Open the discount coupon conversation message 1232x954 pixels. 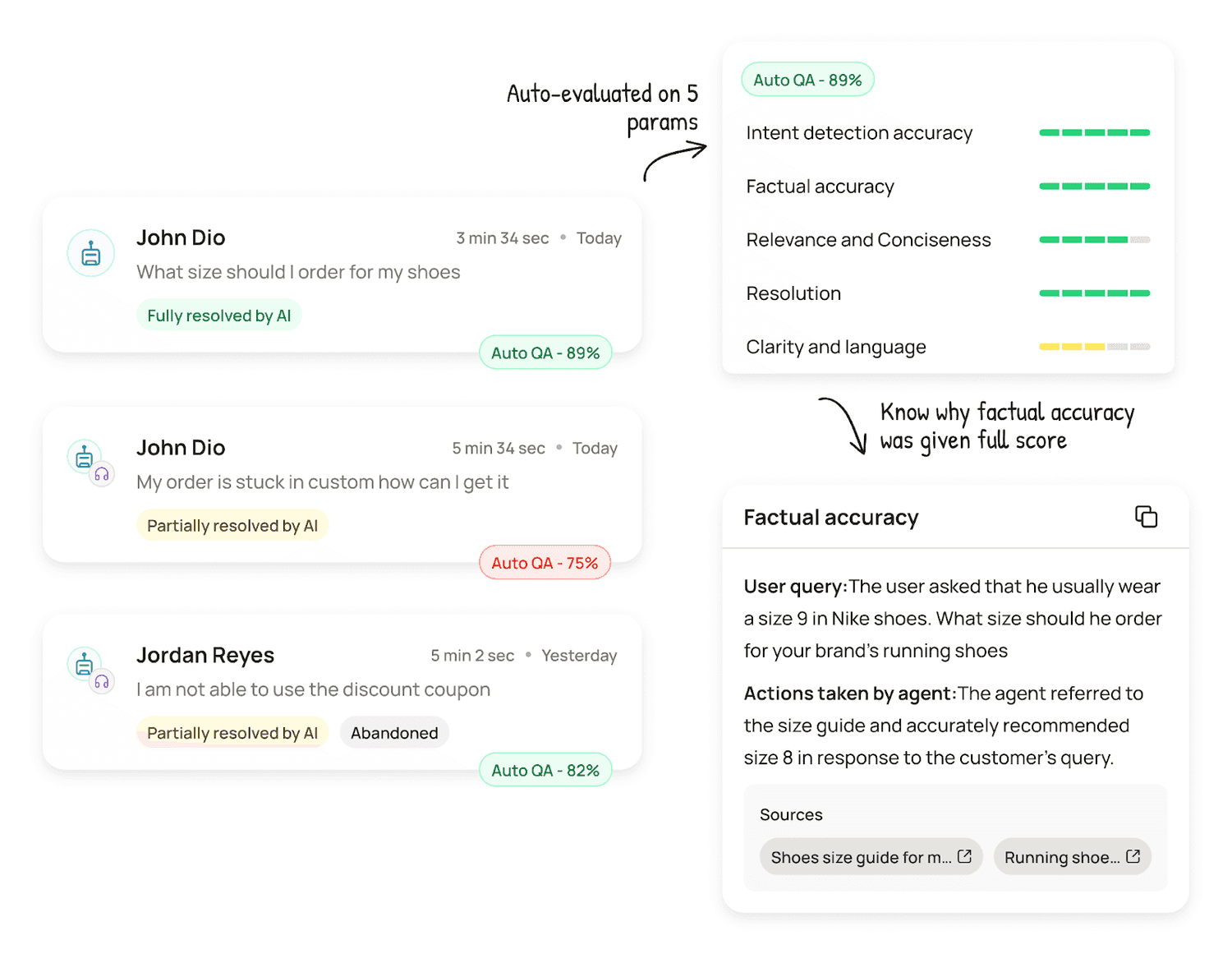313,689
